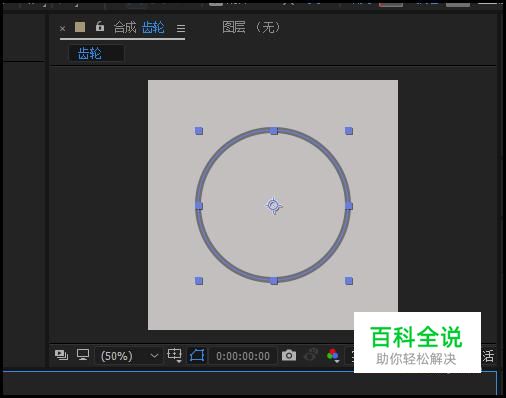Screen dimensions: 506x398
Task: Open grid and guide options
Action: pos(175,355)
